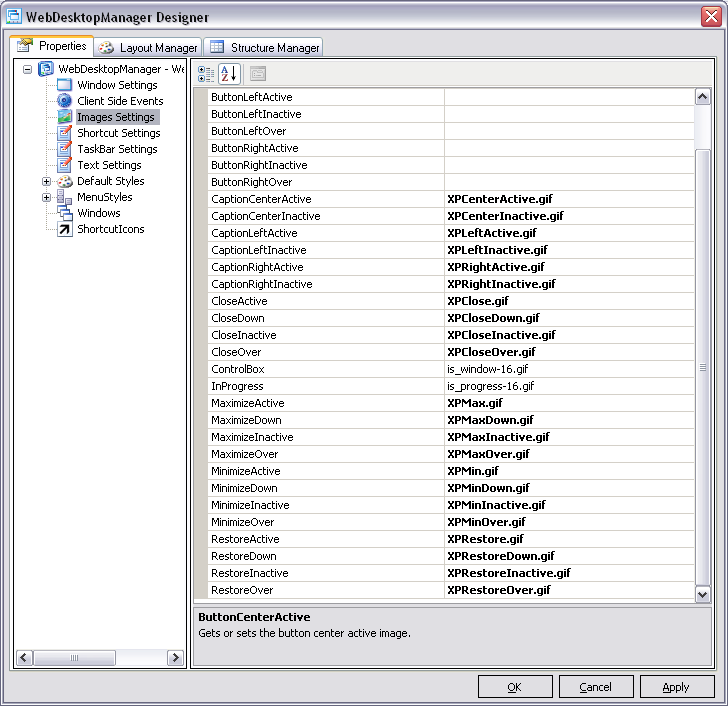Viewport: 728px width, 706px height.
Task: Expand the Default Styles node
Action: [x=46, y=181]
